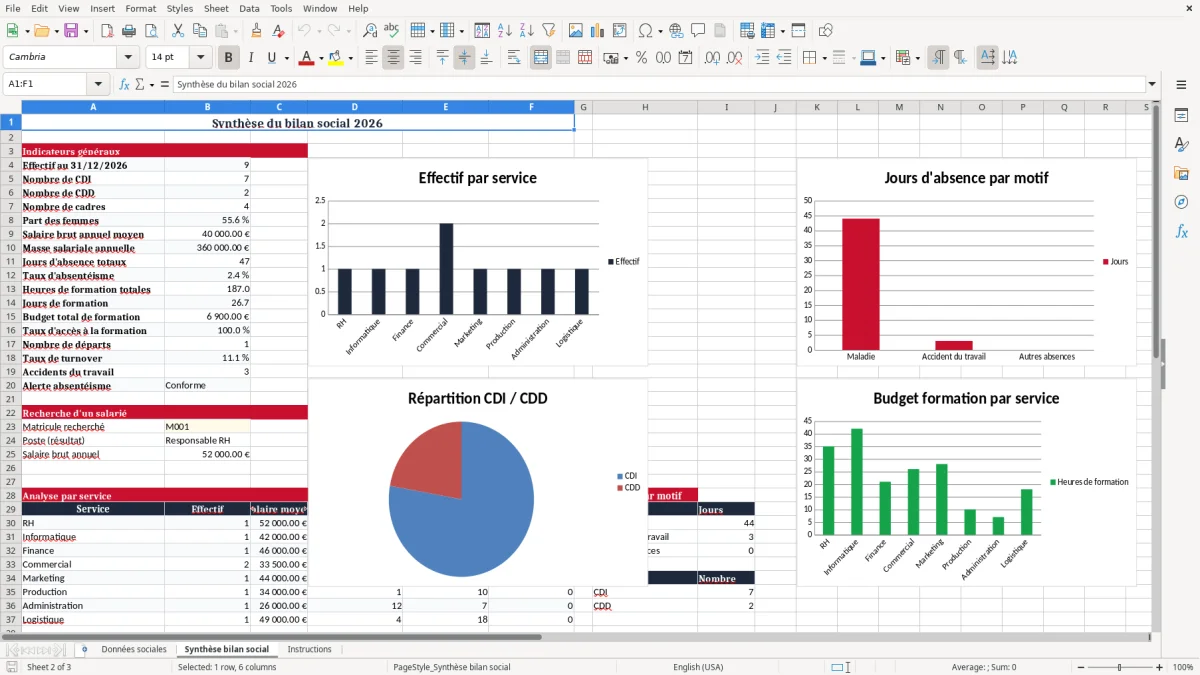Switch to the Instructions sheet tab
1200x675 pixels.
[309, 649]
